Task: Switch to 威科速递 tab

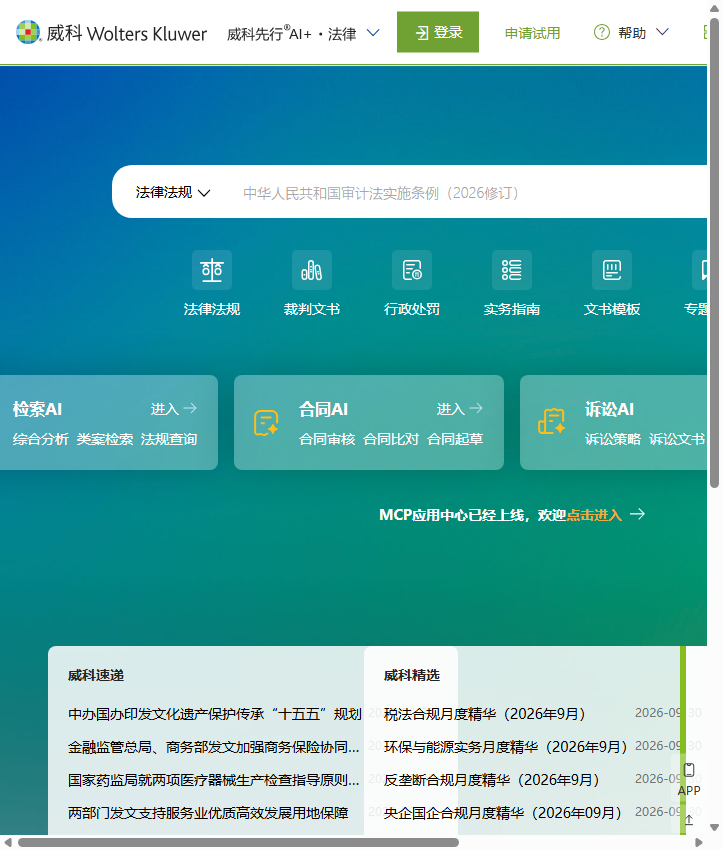Action: pyautogui.click(x=96, y=675)
